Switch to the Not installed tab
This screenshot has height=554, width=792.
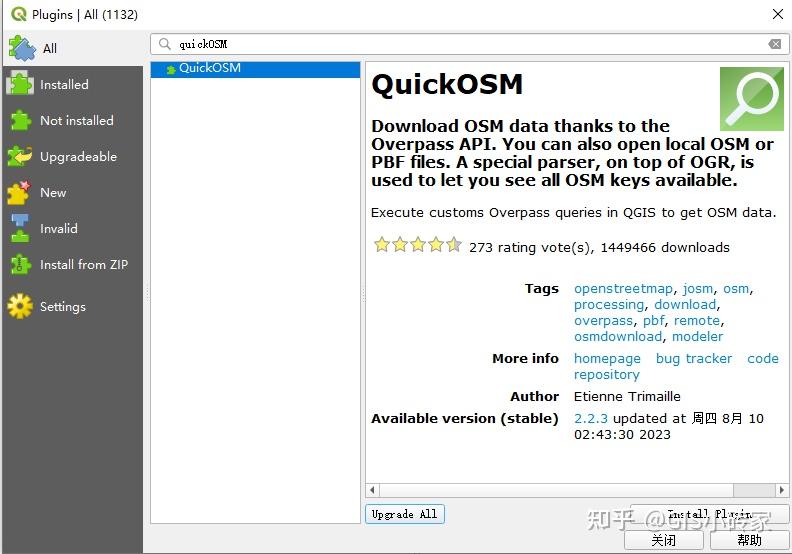(x=73, y=120)
